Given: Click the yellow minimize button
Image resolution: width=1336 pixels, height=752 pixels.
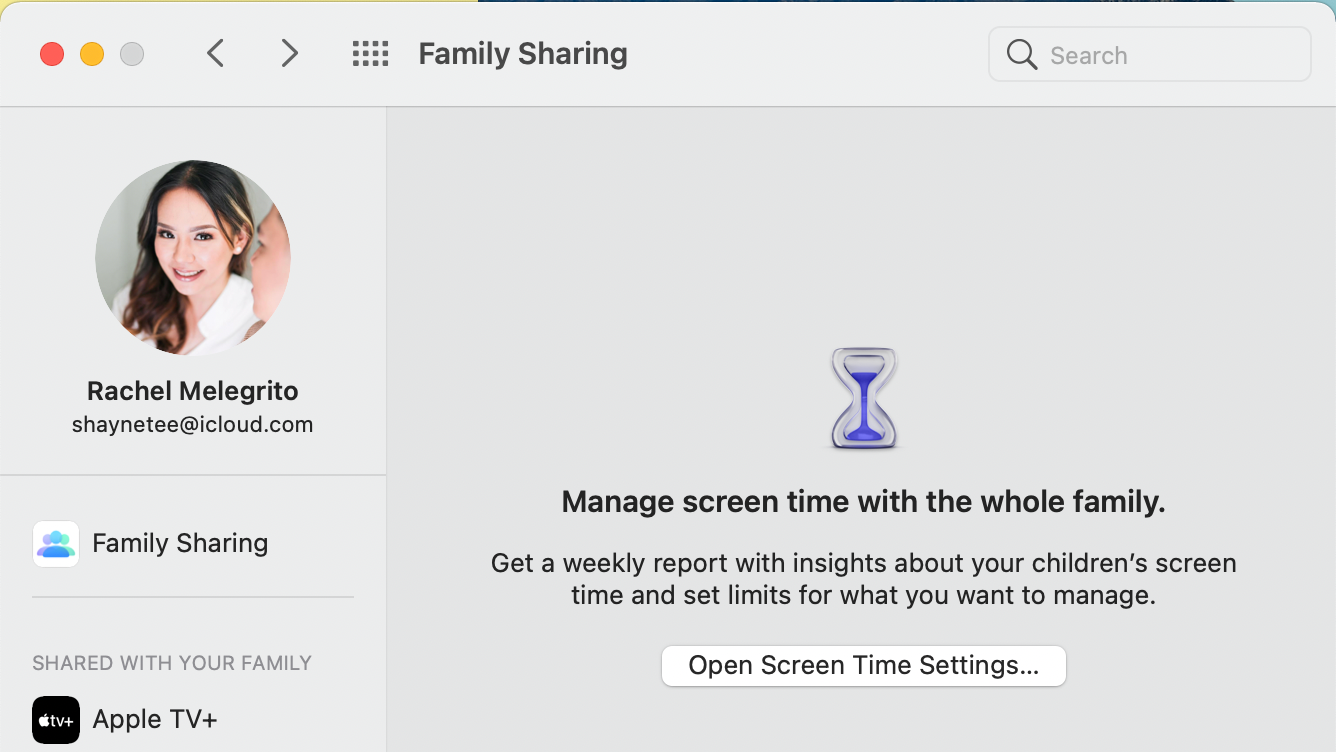Looking at the screenshot, I should click(92, 54).
